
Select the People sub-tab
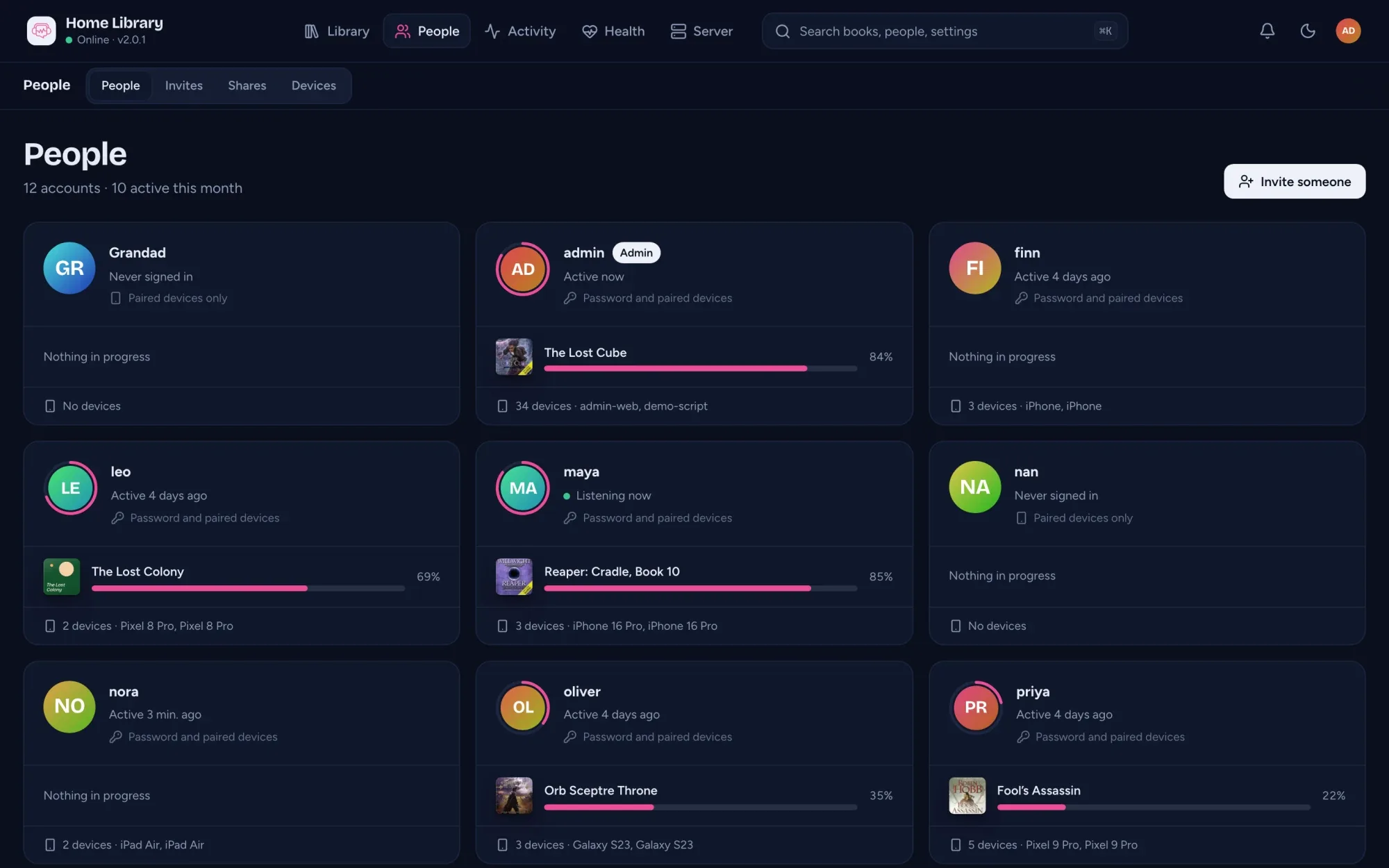(x=120, y=85)
